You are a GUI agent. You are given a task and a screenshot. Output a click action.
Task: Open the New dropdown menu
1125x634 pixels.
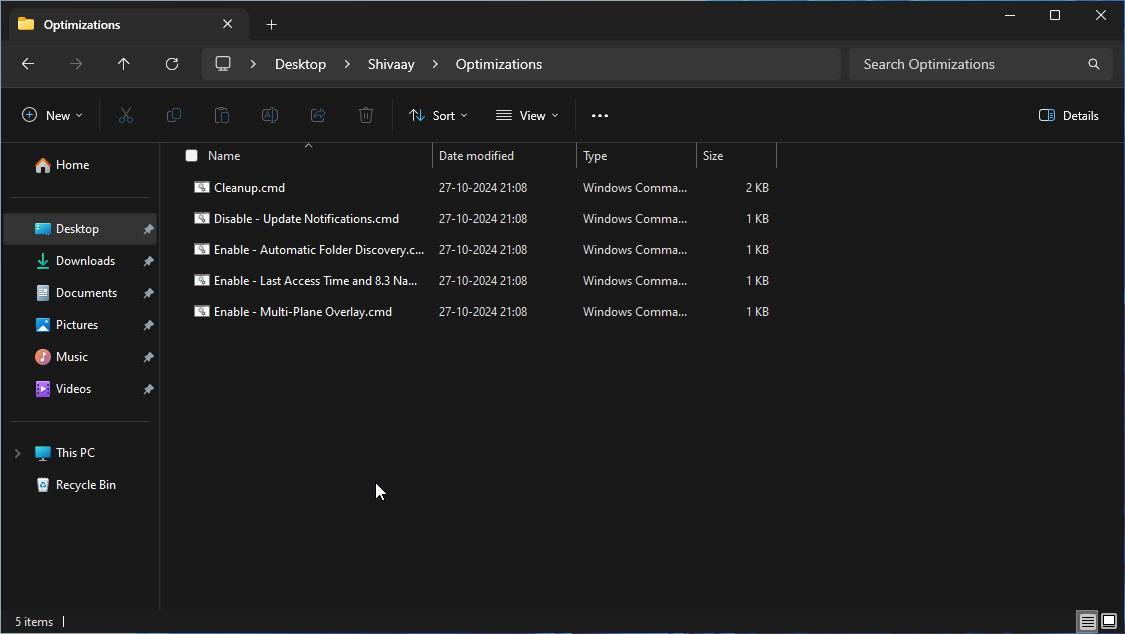click(x=52, y=115)
